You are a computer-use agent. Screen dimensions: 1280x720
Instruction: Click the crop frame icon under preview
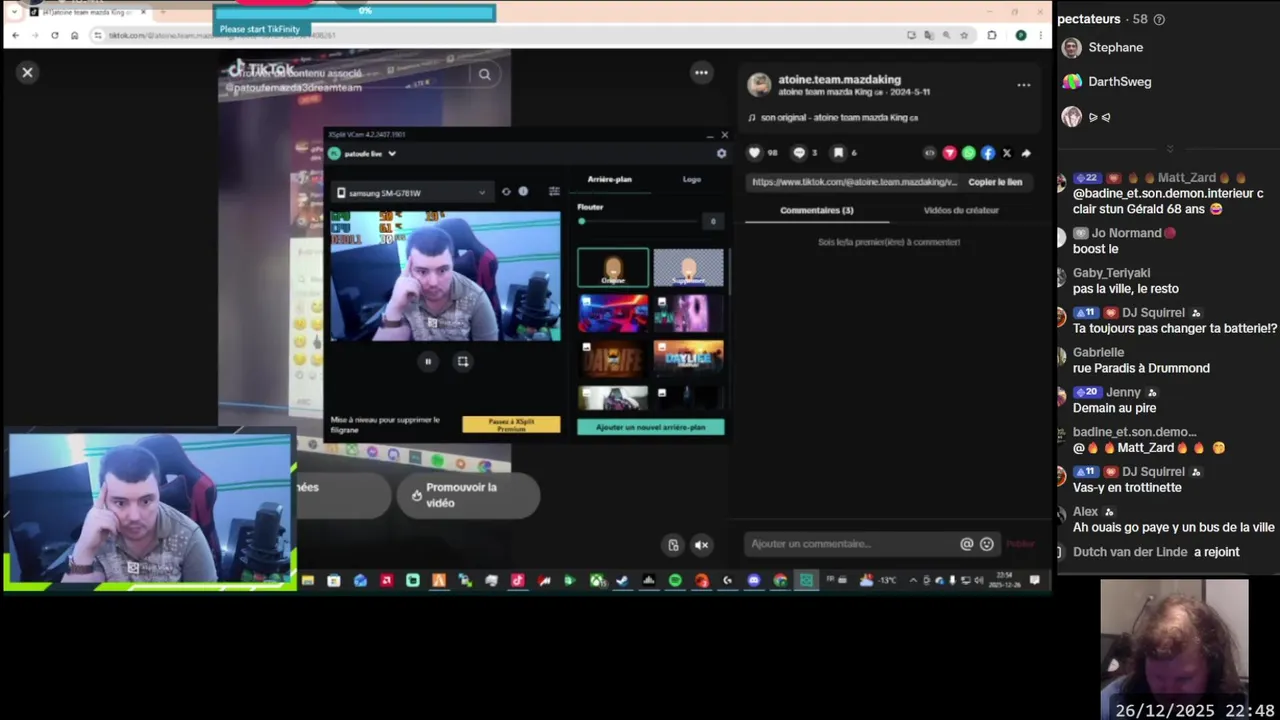tap(462, 362)
